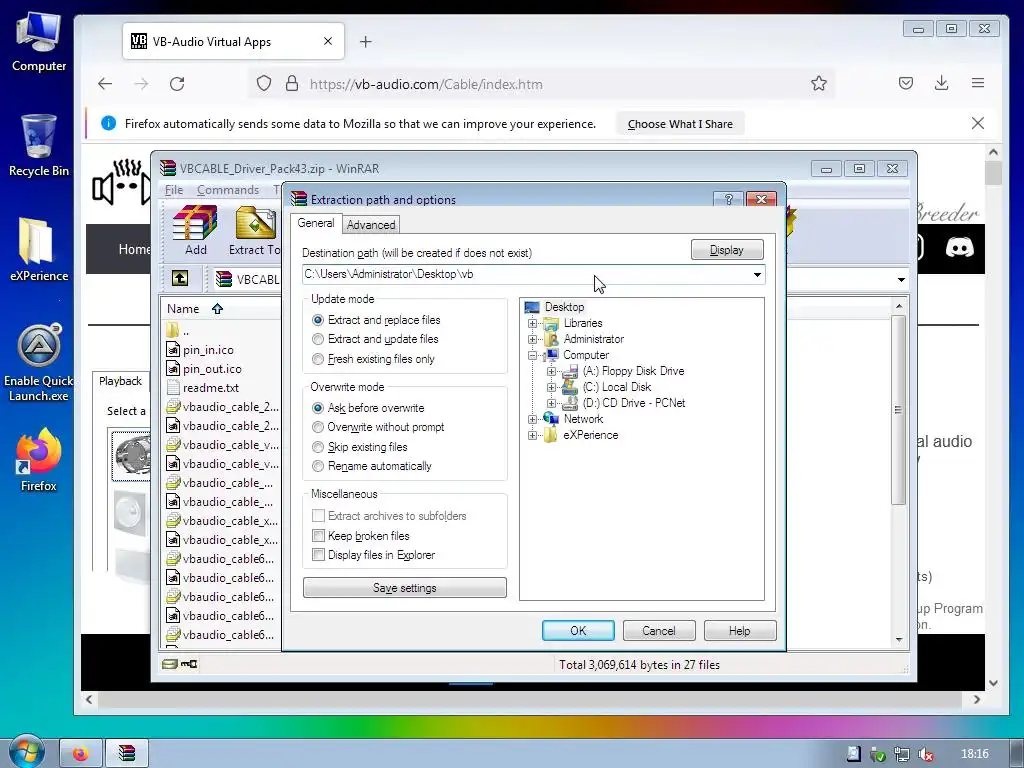Switch to the General tab
Screen dimensions: 1024x768
pos(315,223)
